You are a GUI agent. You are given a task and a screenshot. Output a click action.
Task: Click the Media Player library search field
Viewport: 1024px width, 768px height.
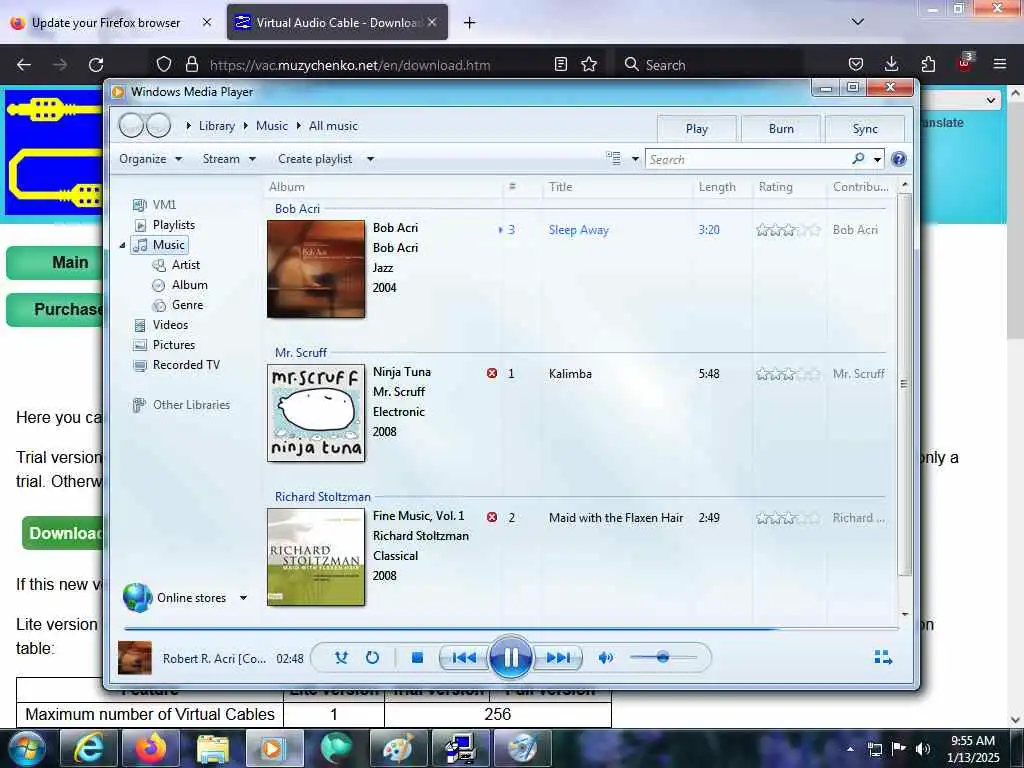pos(748,159)
